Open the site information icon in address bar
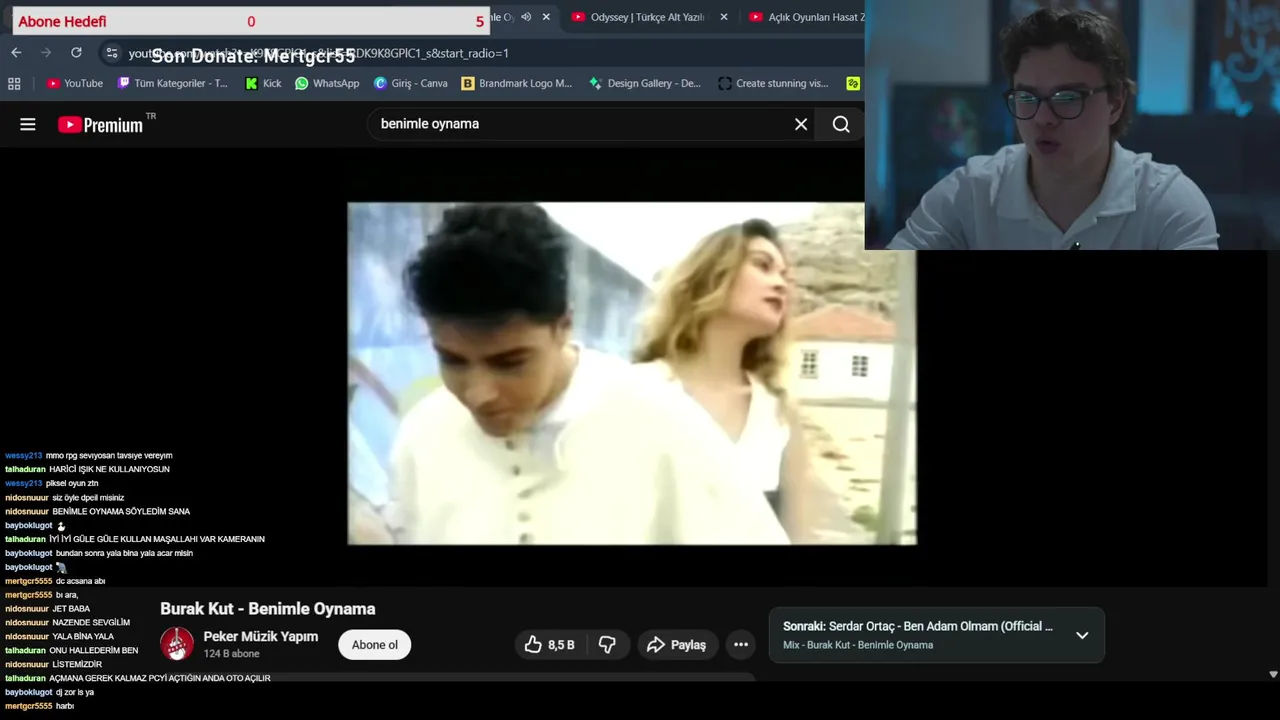The height and width of the screenshot is (720, 1280). [111, 53]
